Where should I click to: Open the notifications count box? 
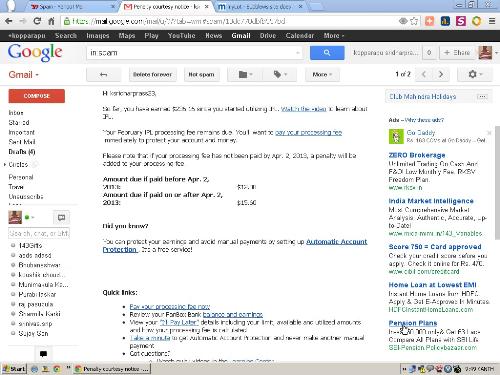429,53
